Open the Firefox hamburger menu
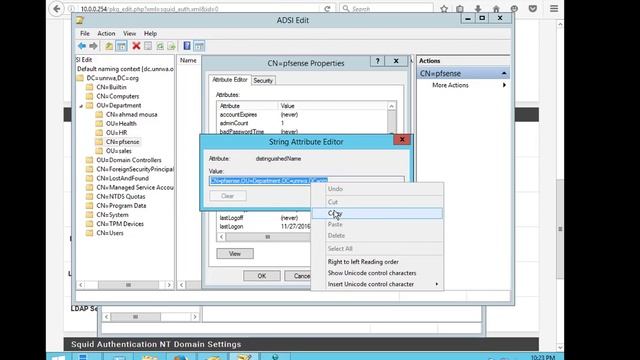640x360 pixels. [554, 9]
